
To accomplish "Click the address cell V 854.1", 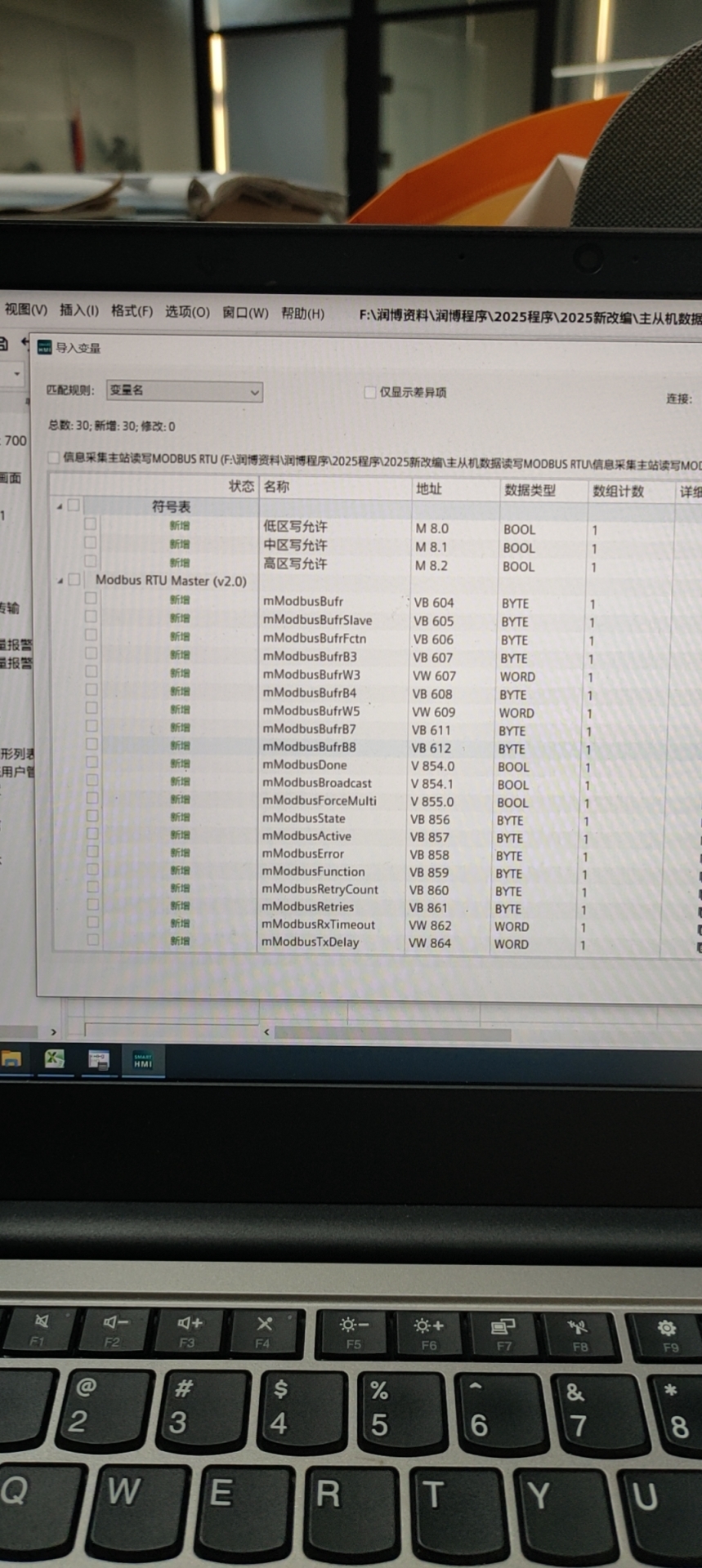I will pos(432,784).
